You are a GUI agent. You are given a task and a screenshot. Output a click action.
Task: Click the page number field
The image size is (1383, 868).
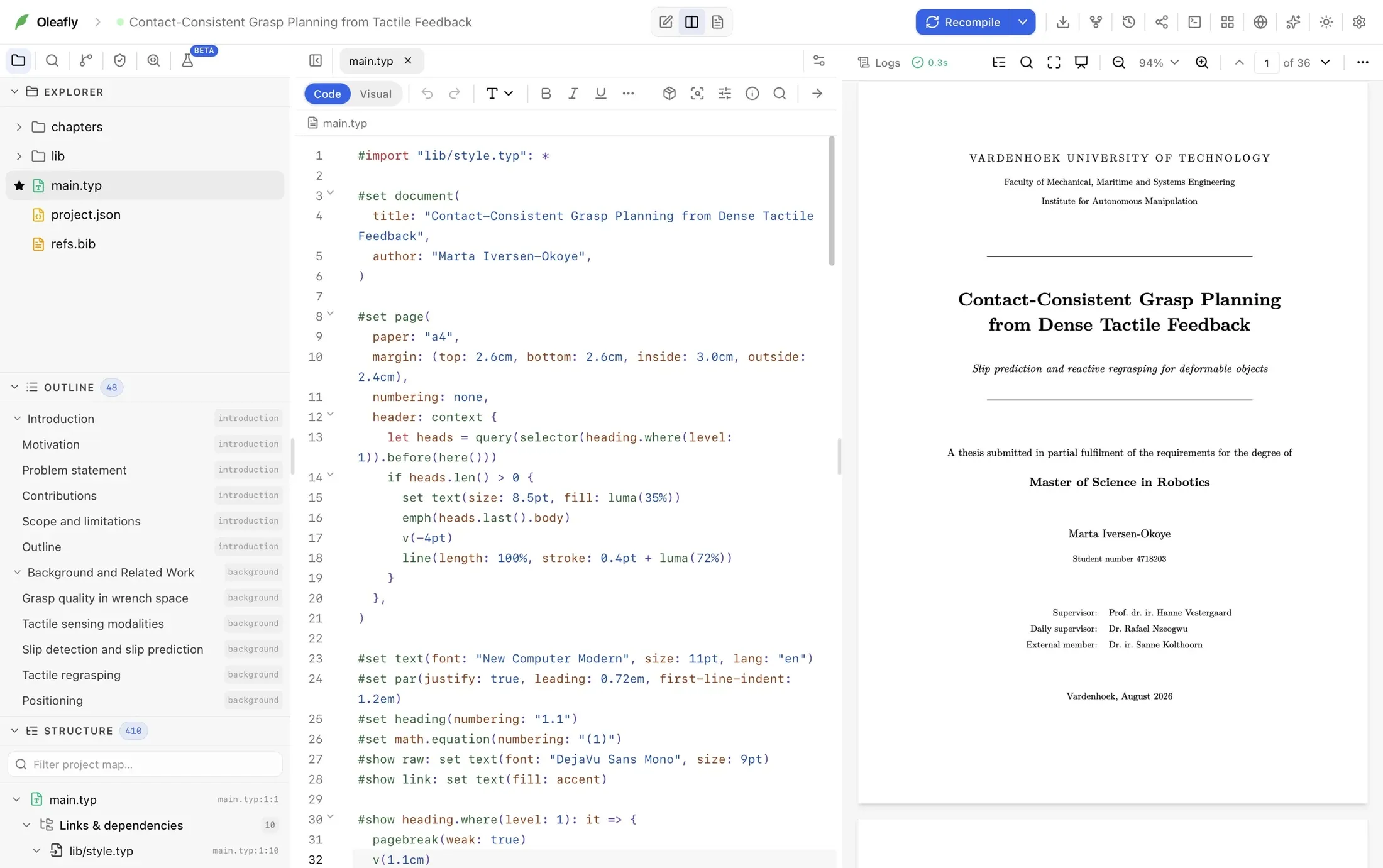(x=1266, y=62)
